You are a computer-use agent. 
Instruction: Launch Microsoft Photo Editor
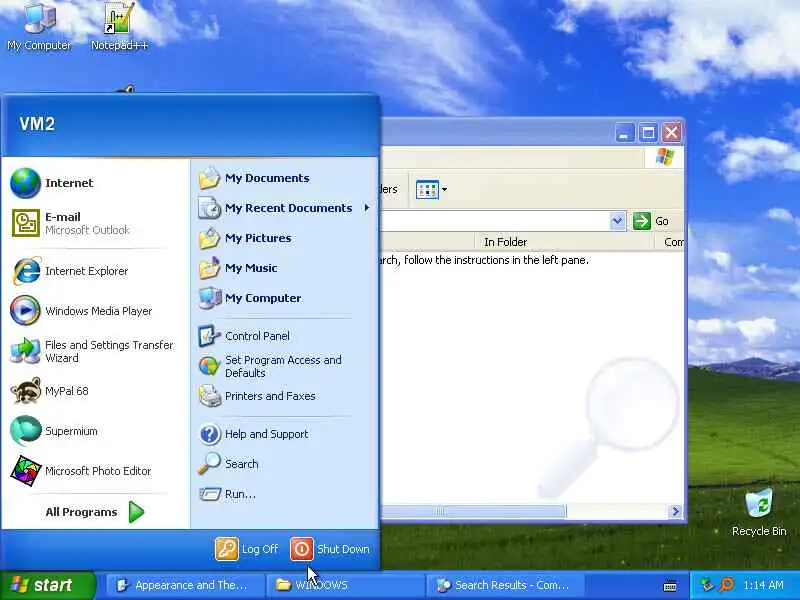point(95,471)
